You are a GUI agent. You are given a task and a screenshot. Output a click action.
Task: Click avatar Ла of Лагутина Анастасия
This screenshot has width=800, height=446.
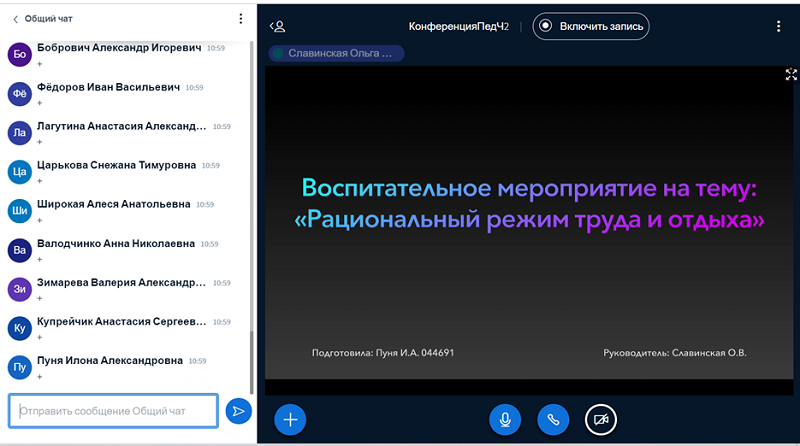[20, 133]
